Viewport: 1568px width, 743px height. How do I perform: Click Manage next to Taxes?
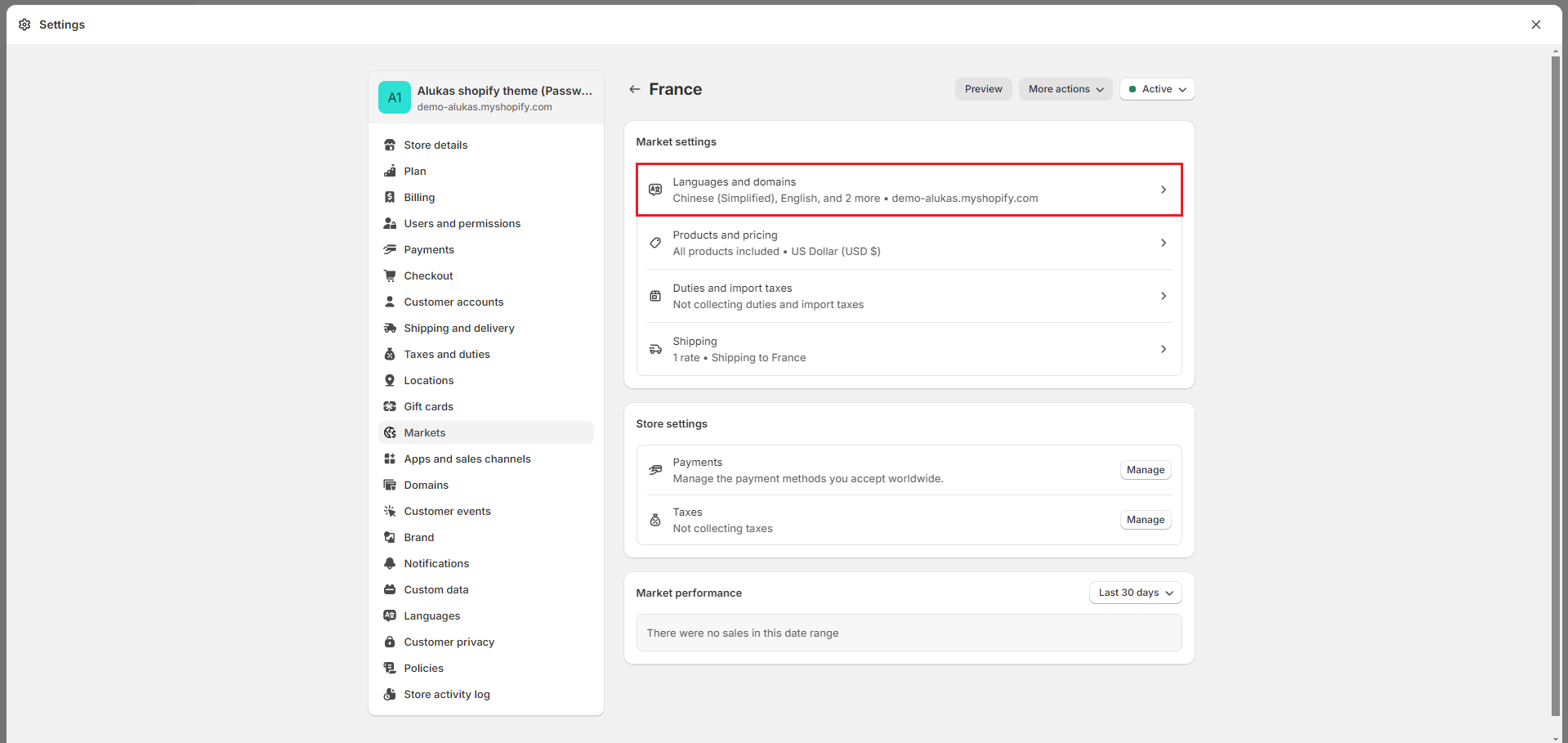point(1145,520)
